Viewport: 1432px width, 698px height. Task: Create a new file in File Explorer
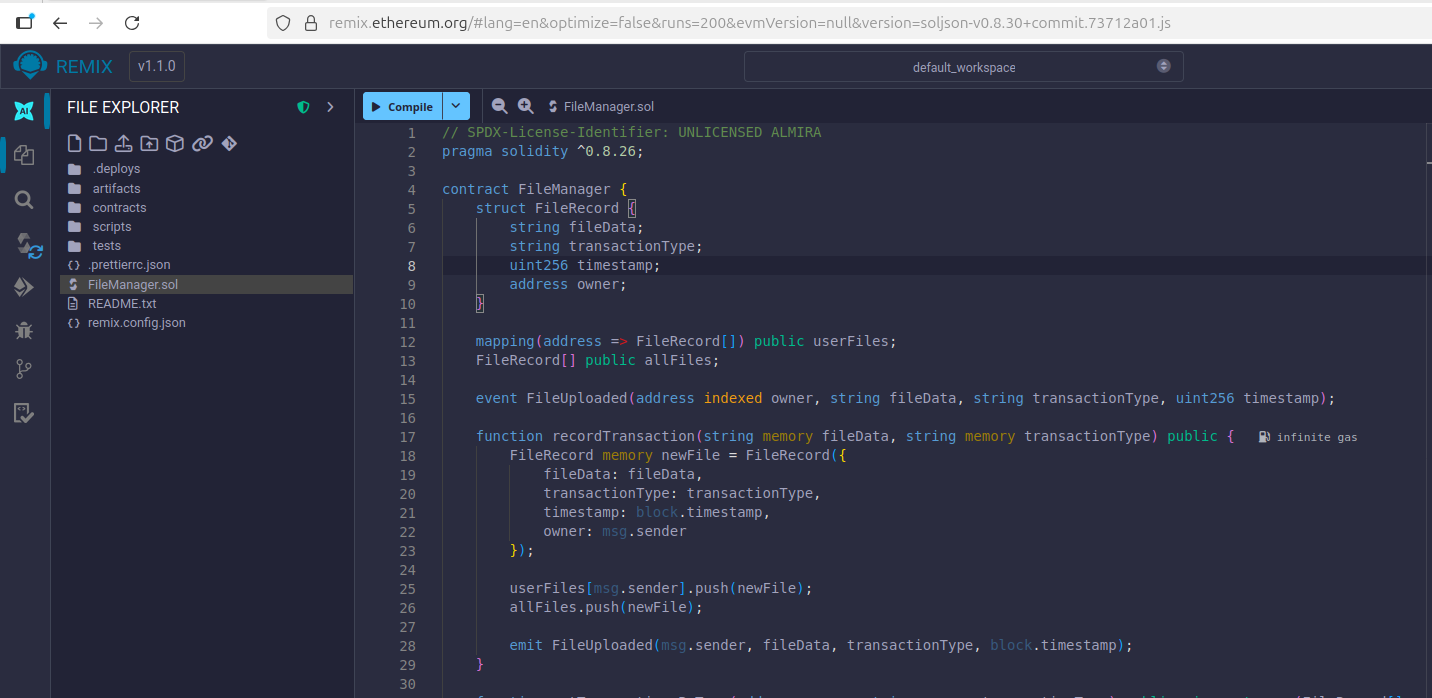74,143
